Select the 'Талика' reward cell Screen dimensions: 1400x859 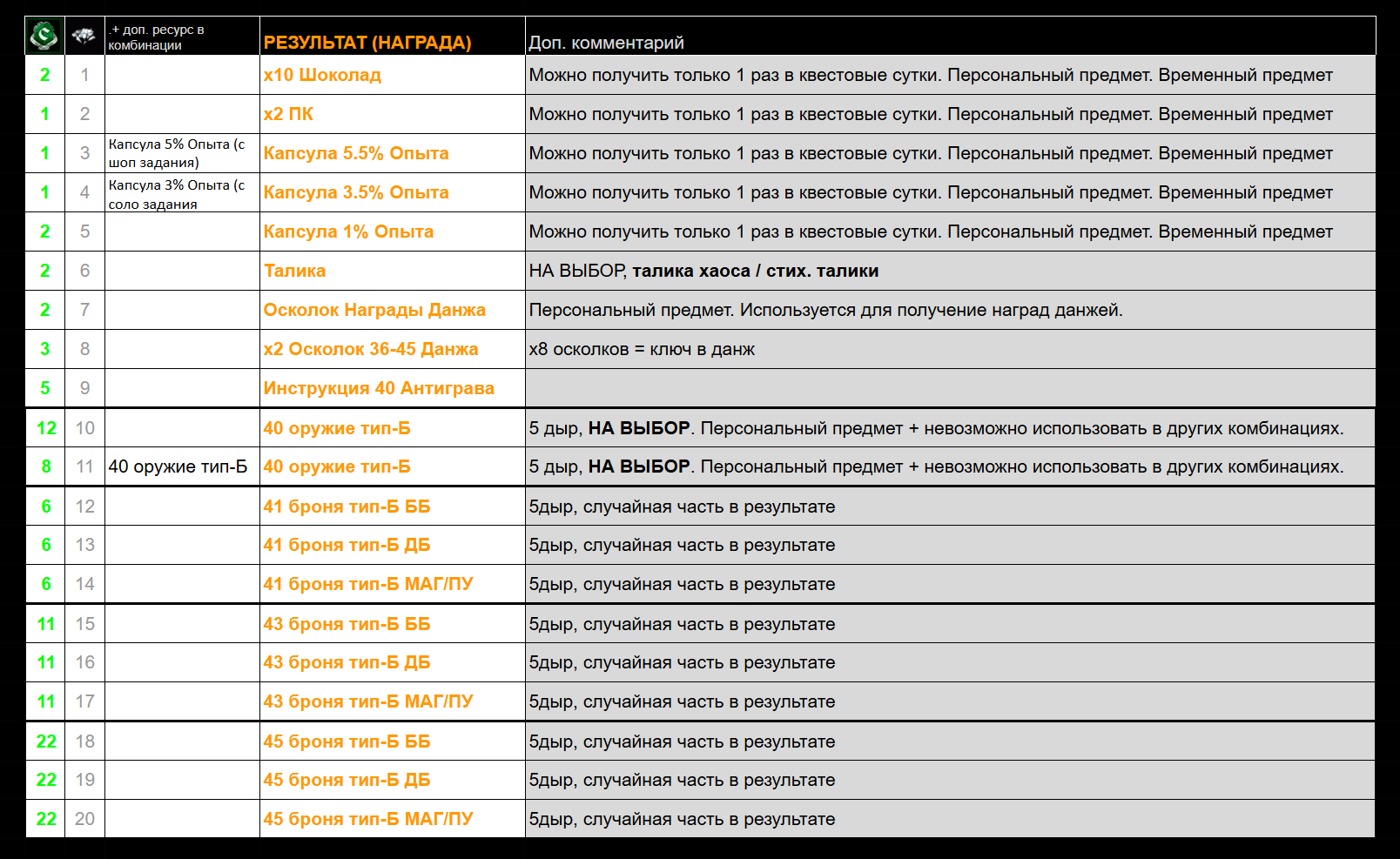[294, 271]
